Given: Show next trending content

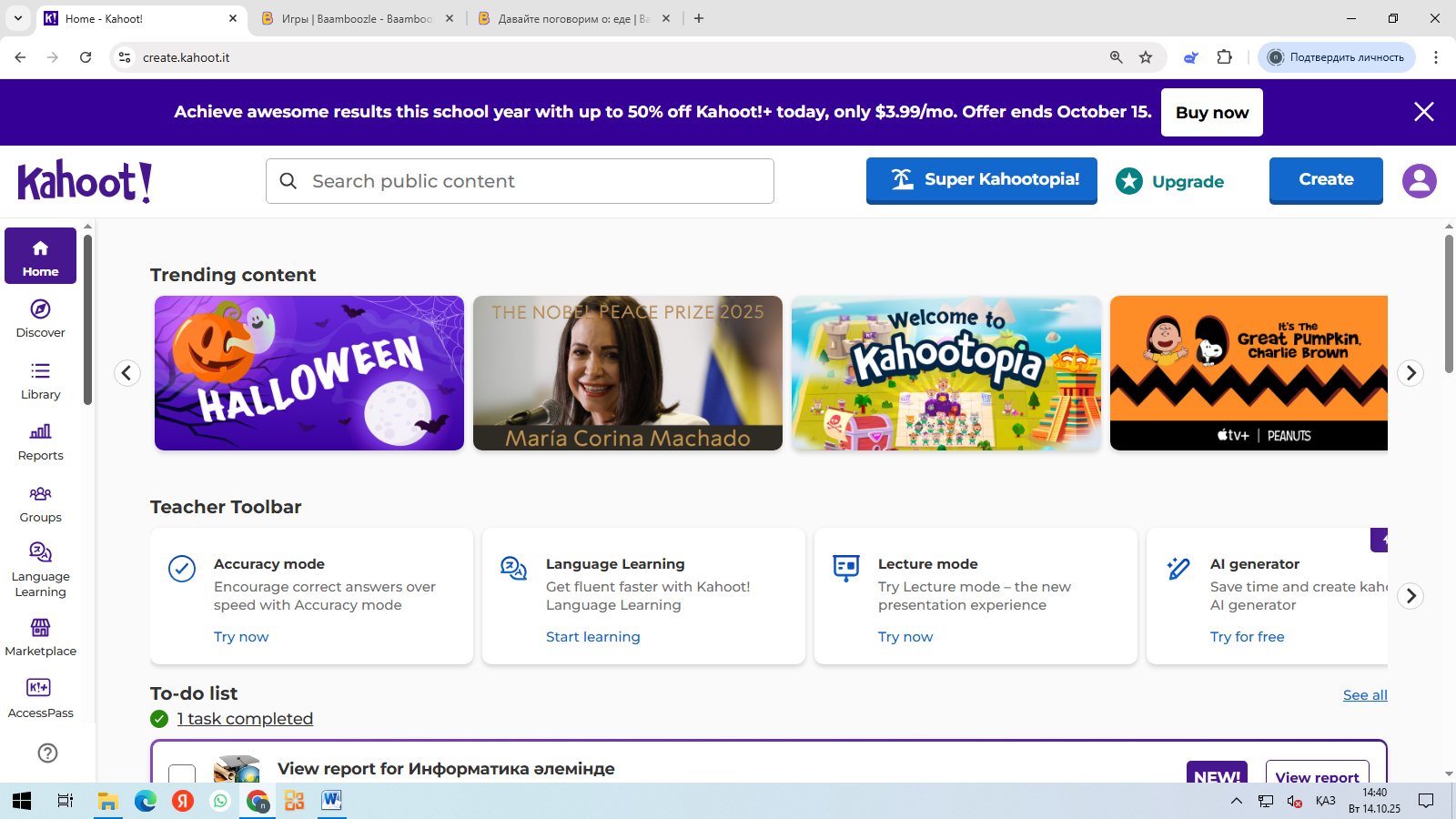Looking at the screenshot, I should tap(1410, 373).
